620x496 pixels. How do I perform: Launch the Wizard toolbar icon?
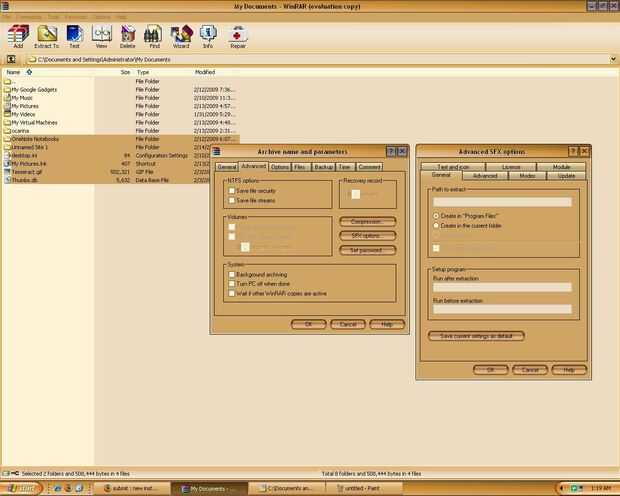tap(181, 36)
